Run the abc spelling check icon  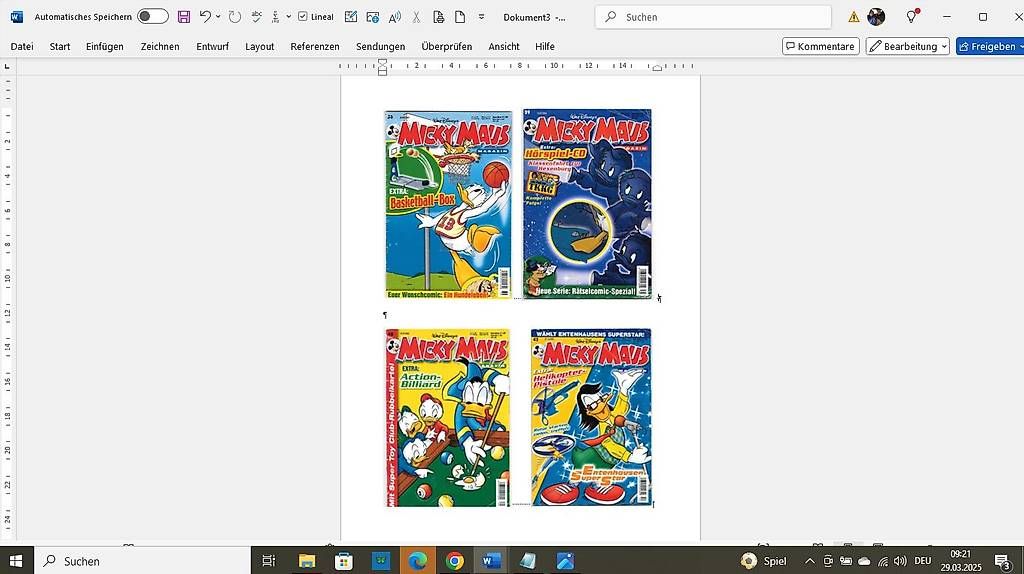point(257,17)
